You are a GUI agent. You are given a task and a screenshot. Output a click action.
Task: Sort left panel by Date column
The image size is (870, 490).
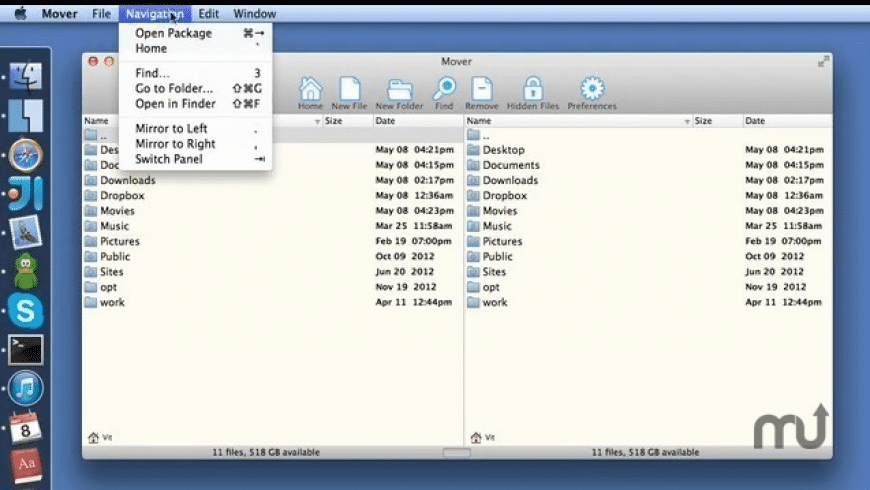pyautogui.click(x=418, y=120)
